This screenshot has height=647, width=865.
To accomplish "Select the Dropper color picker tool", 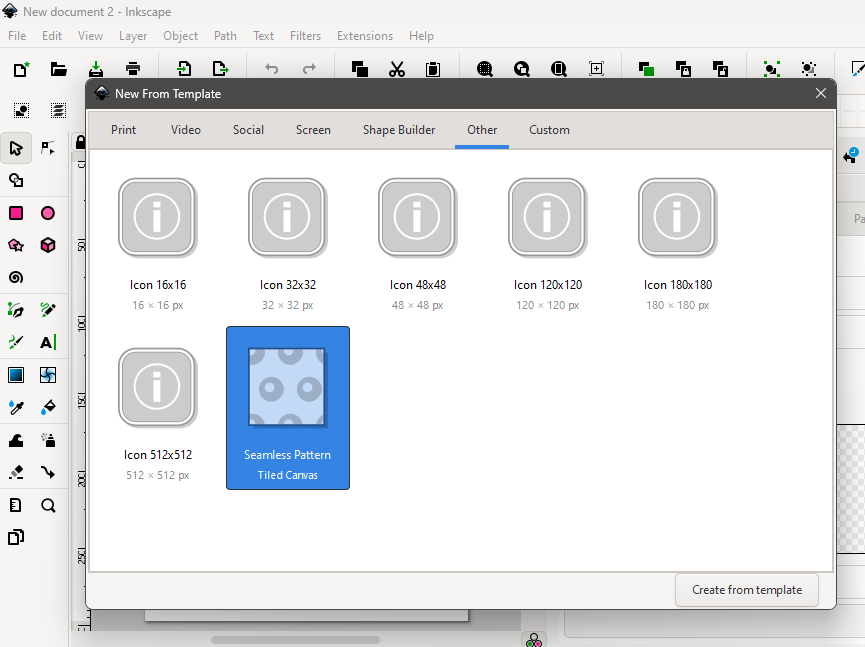I will [16, 408].
